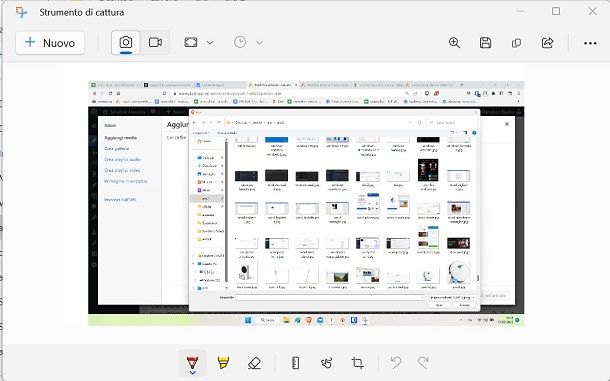Share the capture using the share icon
This screenshot has width=610, height=381.
point(547,42)
